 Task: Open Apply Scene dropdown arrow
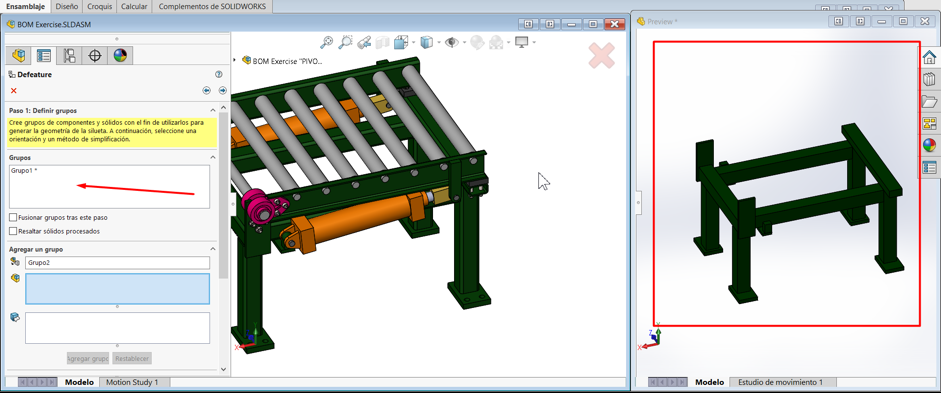(x=508, y=43)
